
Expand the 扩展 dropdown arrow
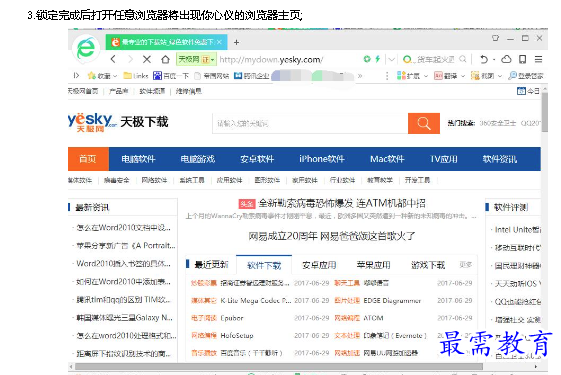[426, 76]
